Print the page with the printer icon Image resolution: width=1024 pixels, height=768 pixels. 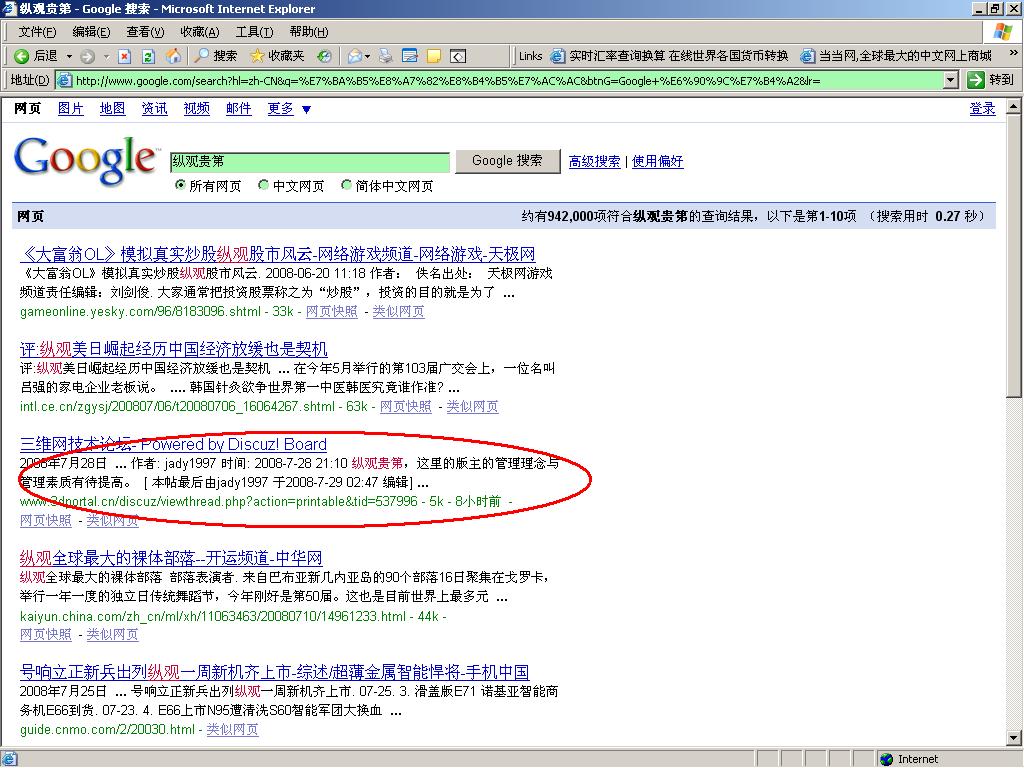(386, 56)
